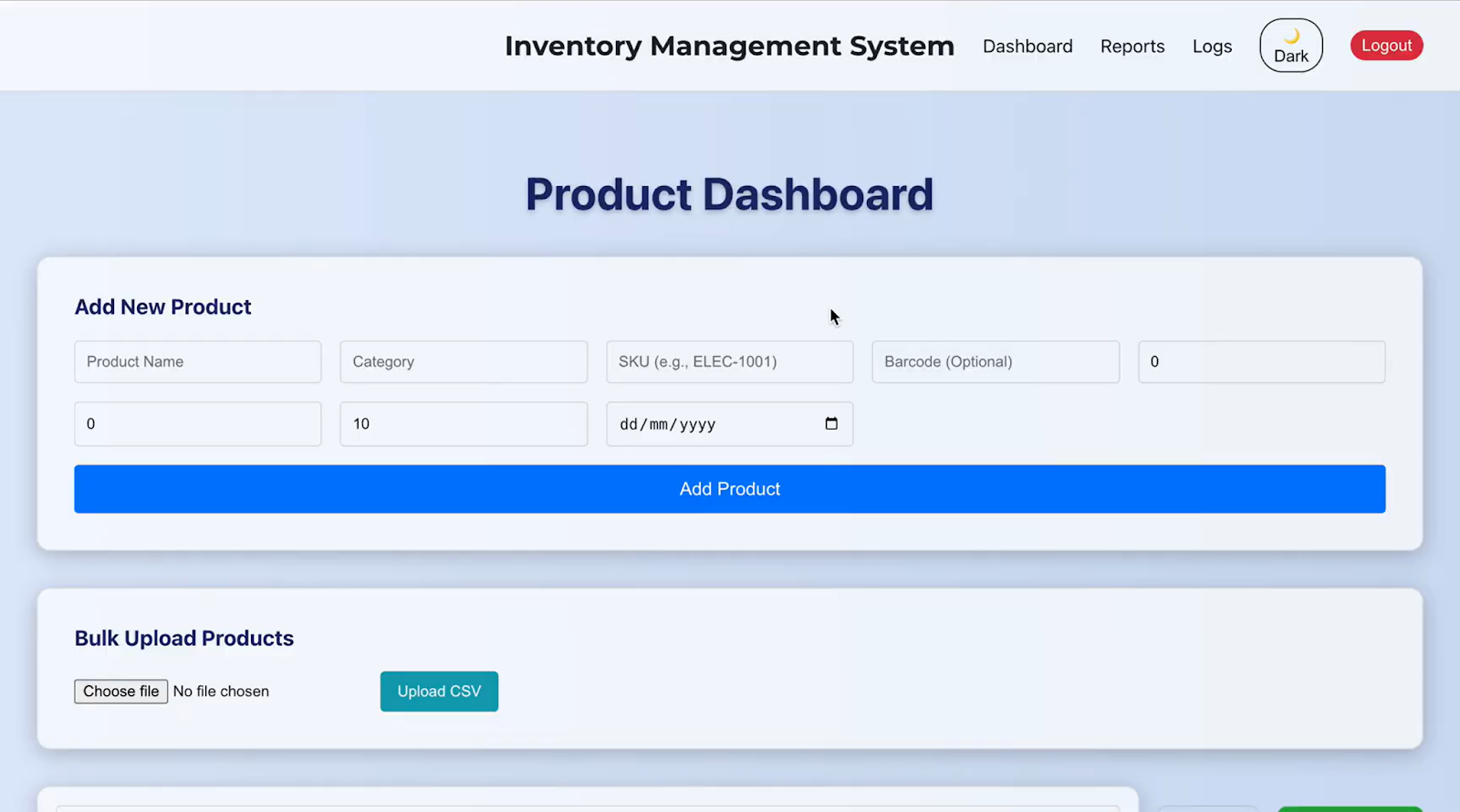This screenshot has width=1460, height=812.
Task: Click the 'No file chosen' label
Action: coord(221,692)
